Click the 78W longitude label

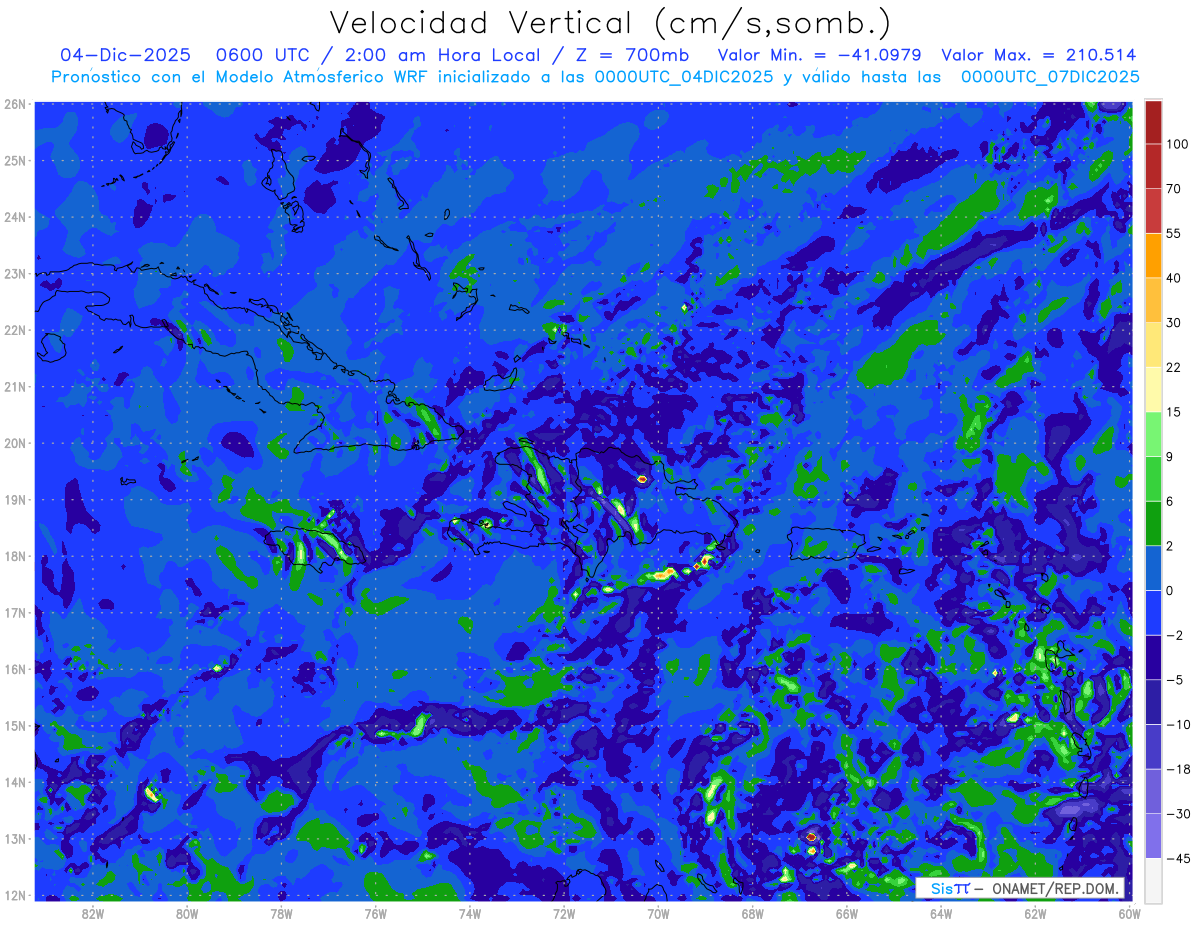[281, 913]
